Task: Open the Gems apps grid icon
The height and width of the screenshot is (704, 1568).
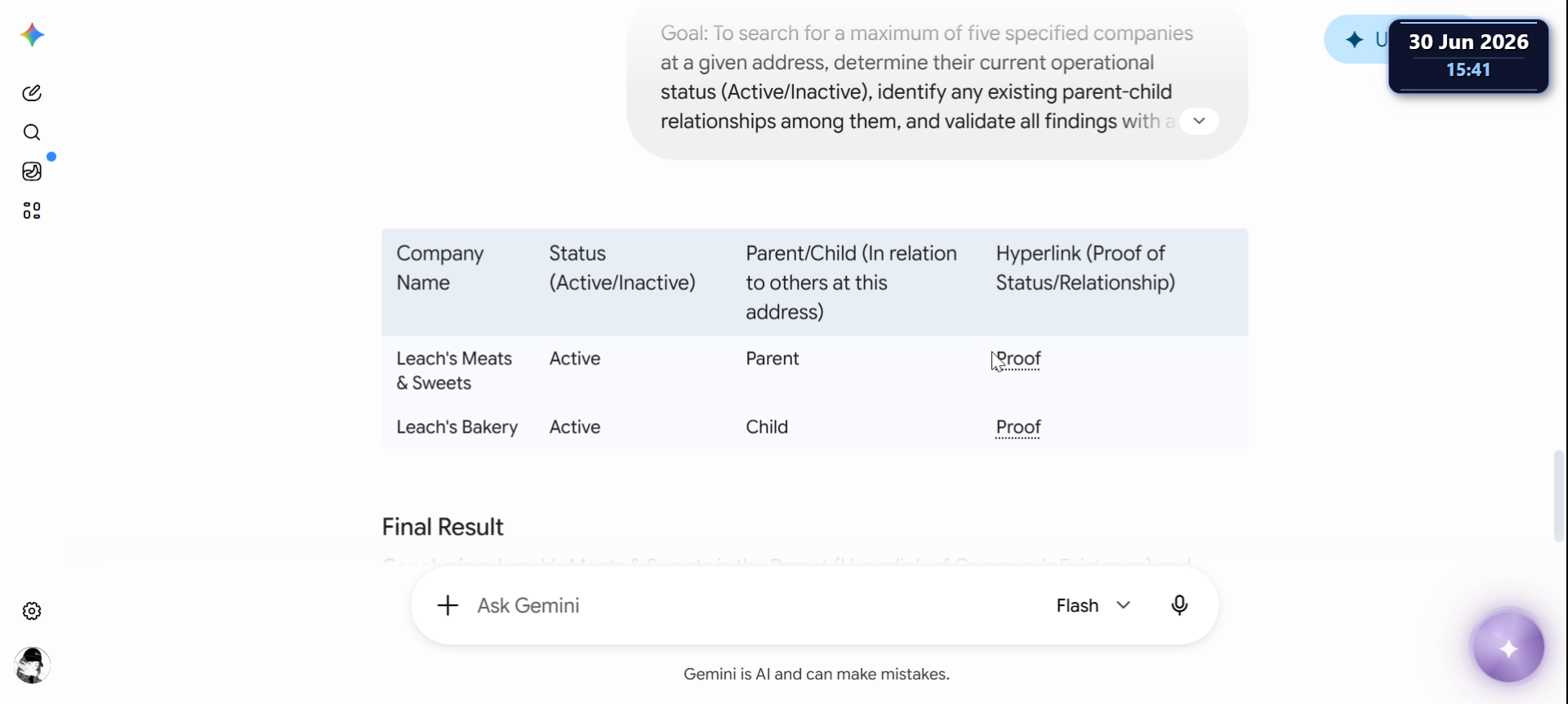Action: [x=32, y=211]
